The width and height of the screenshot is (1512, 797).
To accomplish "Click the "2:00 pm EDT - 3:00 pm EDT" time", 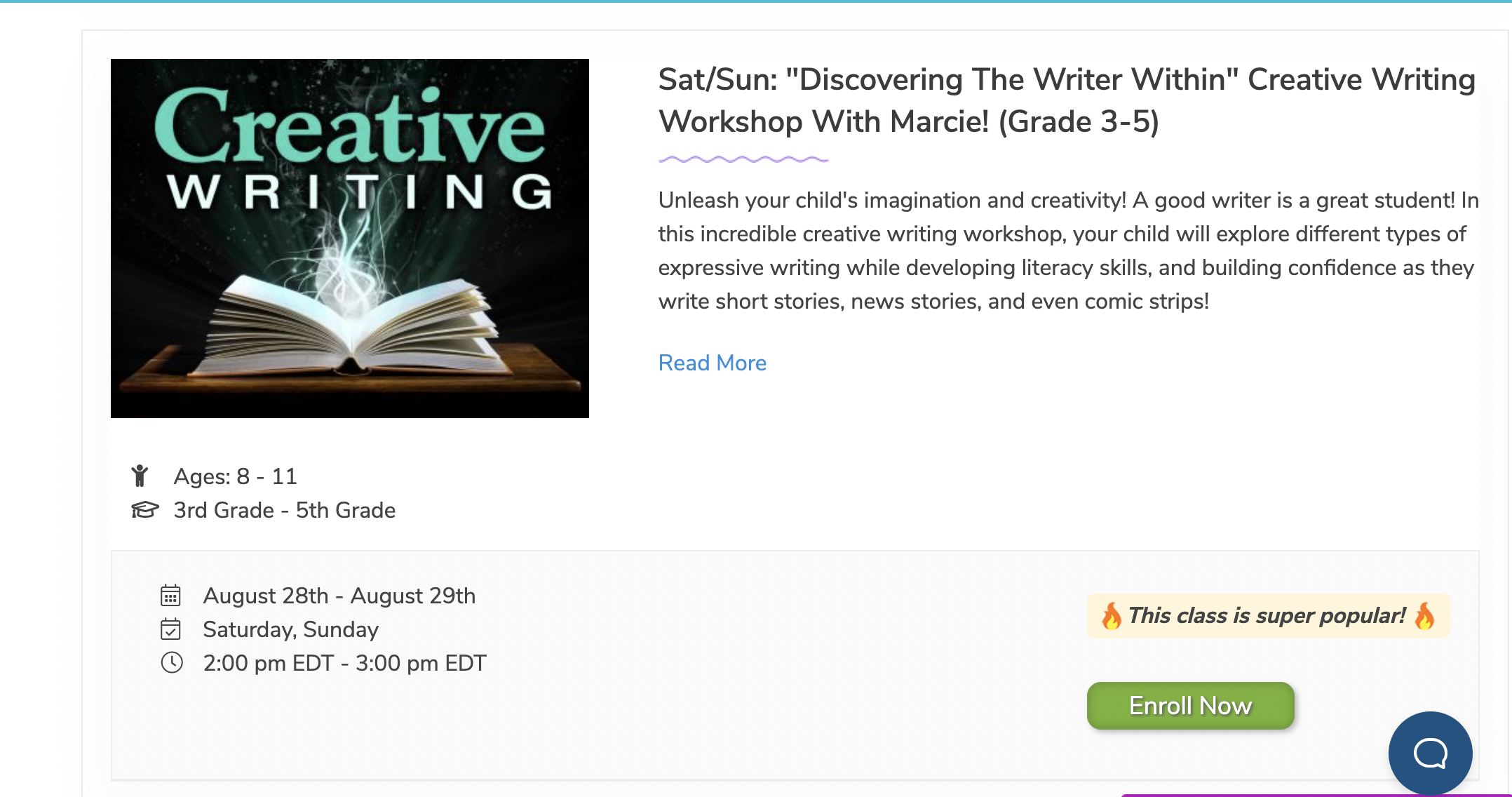I will tap(345, 663).
